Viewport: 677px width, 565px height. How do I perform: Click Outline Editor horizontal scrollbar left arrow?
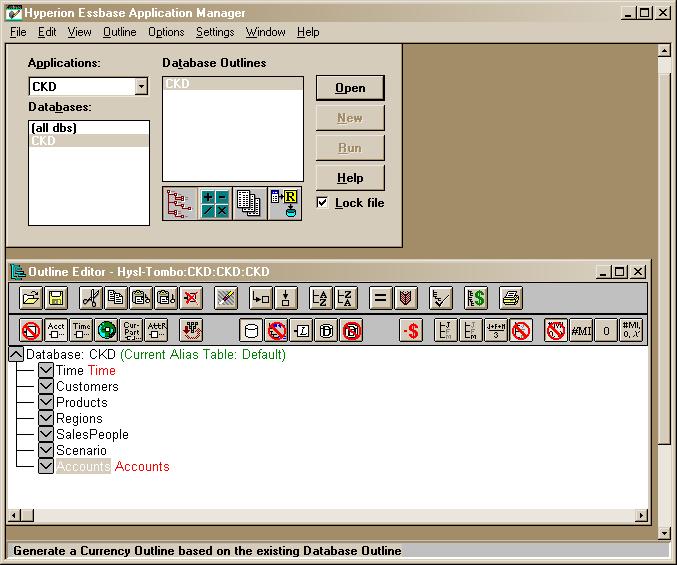click(x=14, y=515)
